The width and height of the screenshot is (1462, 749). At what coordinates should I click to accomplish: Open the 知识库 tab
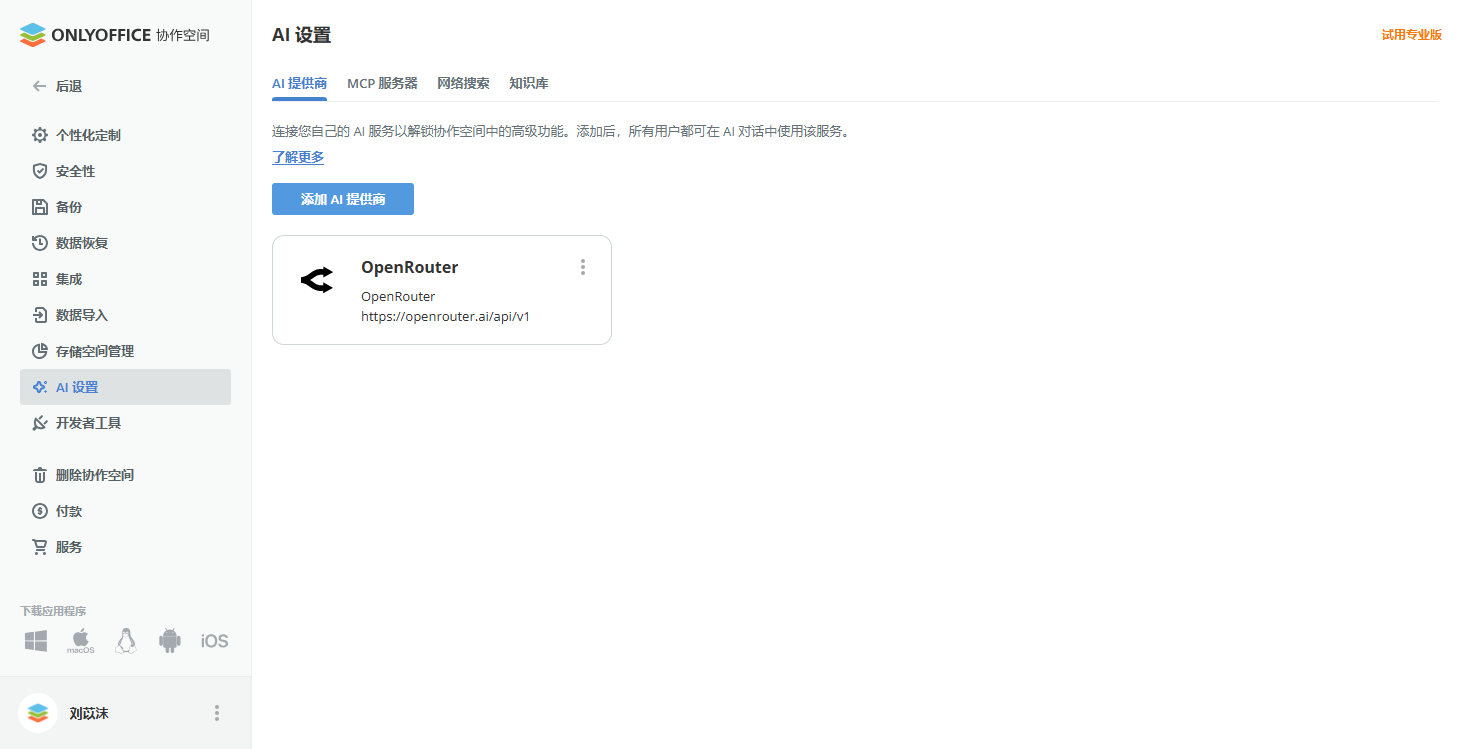(528, 83)
